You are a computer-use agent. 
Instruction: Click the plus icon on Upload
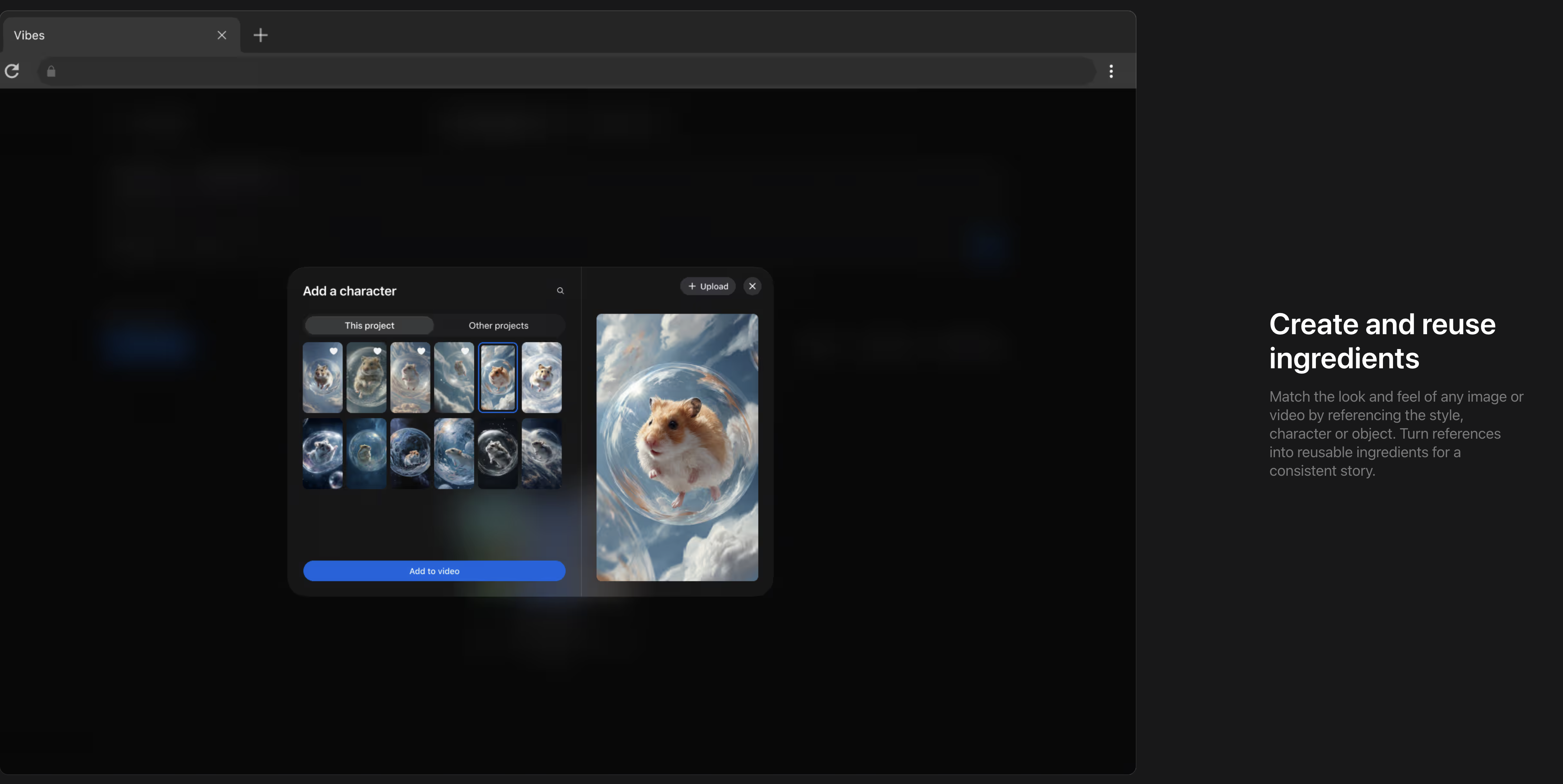point(692,286)
